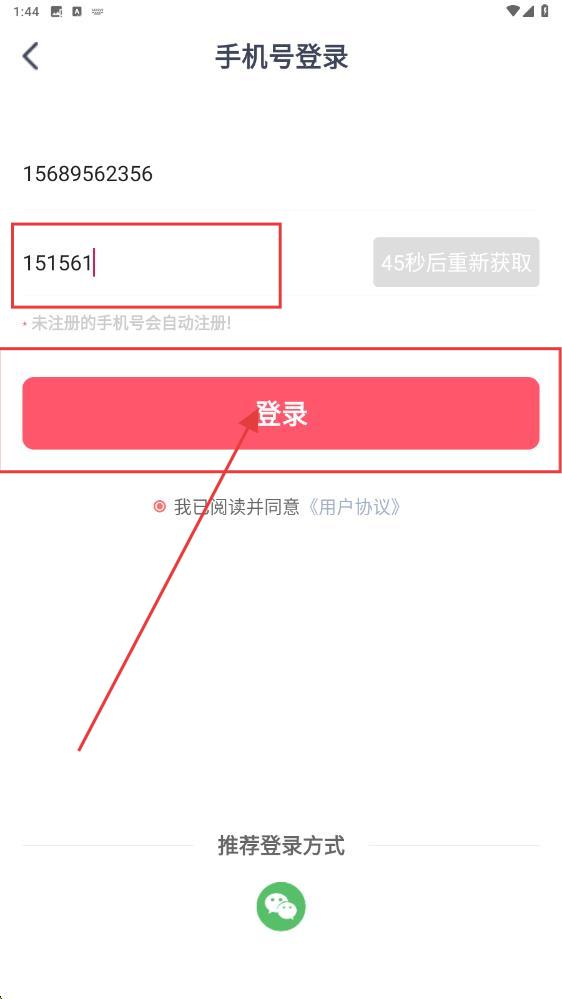This screenshot has height=999, width=562.
Task: Tap the picture notification icon in status bar
Action: pos(56,11)
